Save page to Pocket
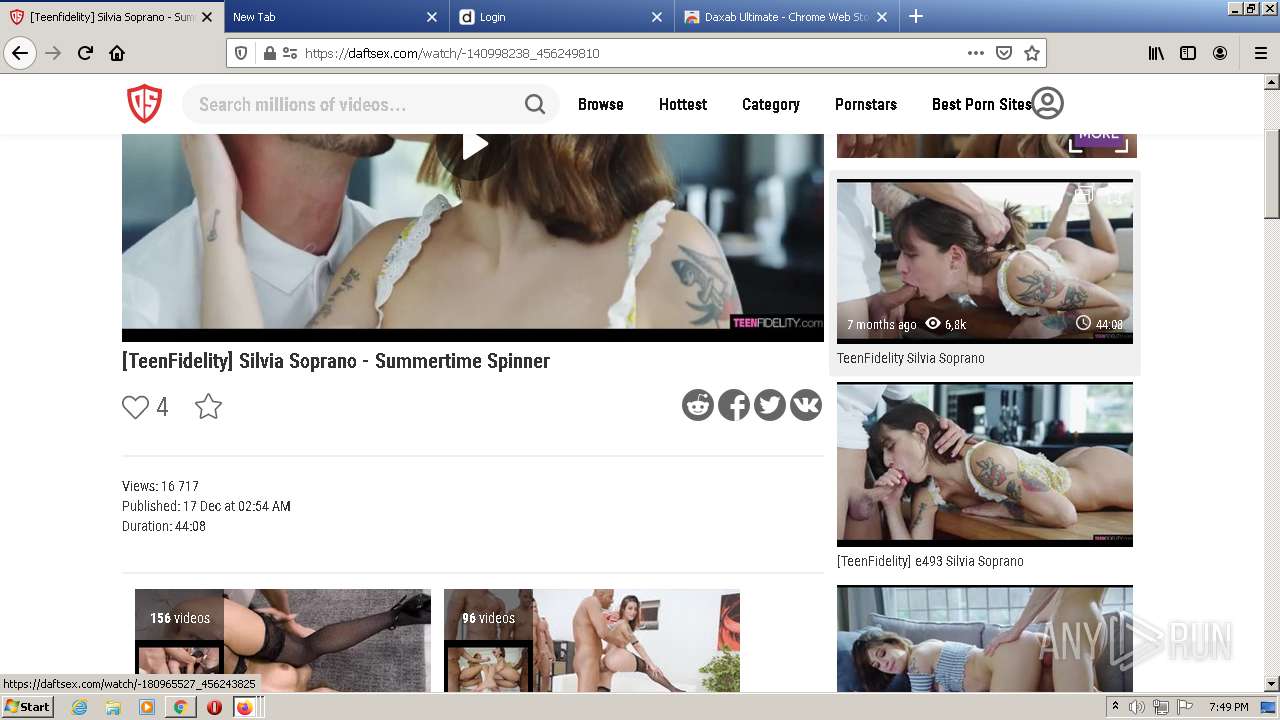1280x720 pixels. pyautogui.click(x=1004, y=53)
